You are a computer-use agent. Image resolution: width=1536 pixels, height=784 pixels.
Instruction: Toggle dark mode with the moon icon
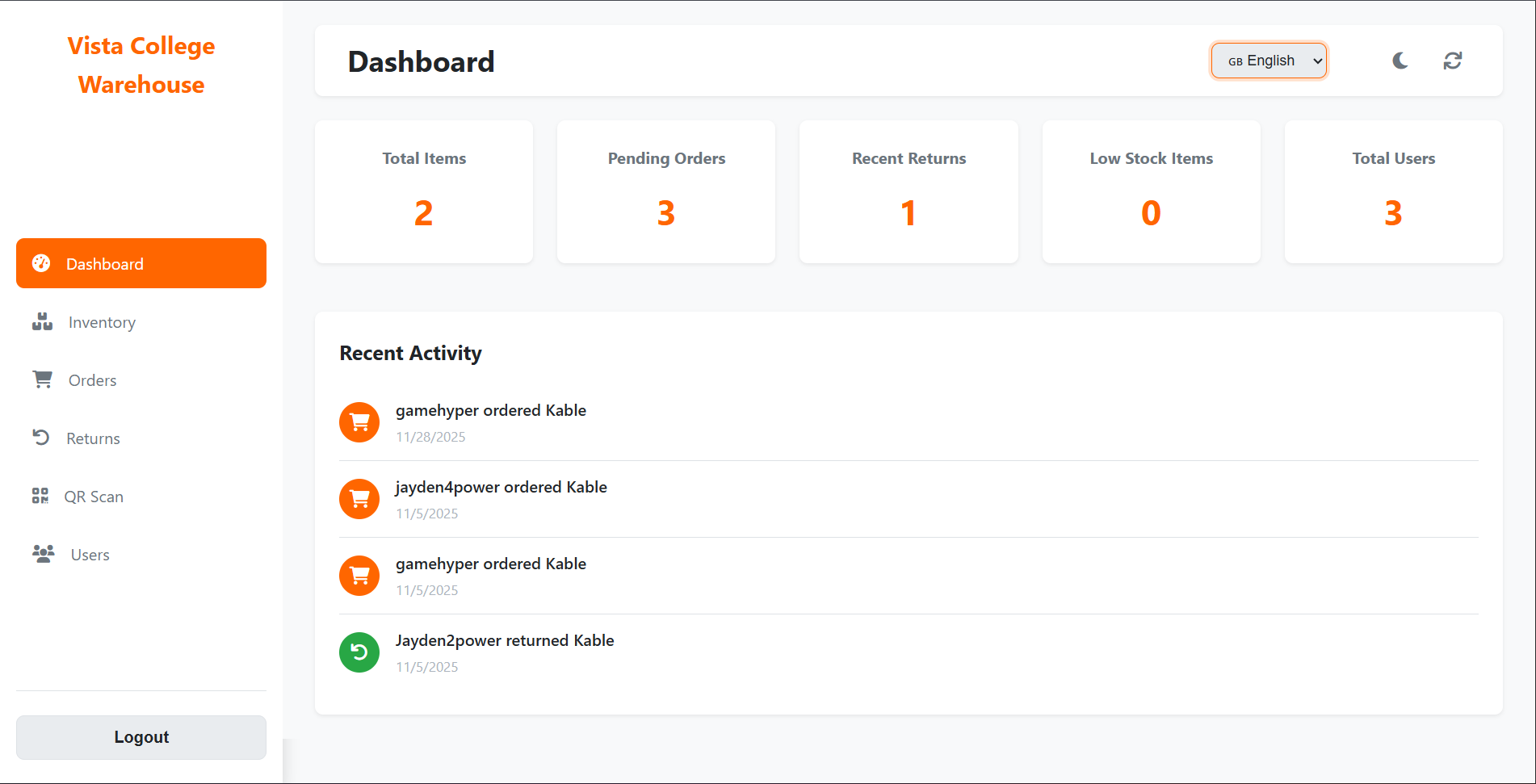point(1400,61)
